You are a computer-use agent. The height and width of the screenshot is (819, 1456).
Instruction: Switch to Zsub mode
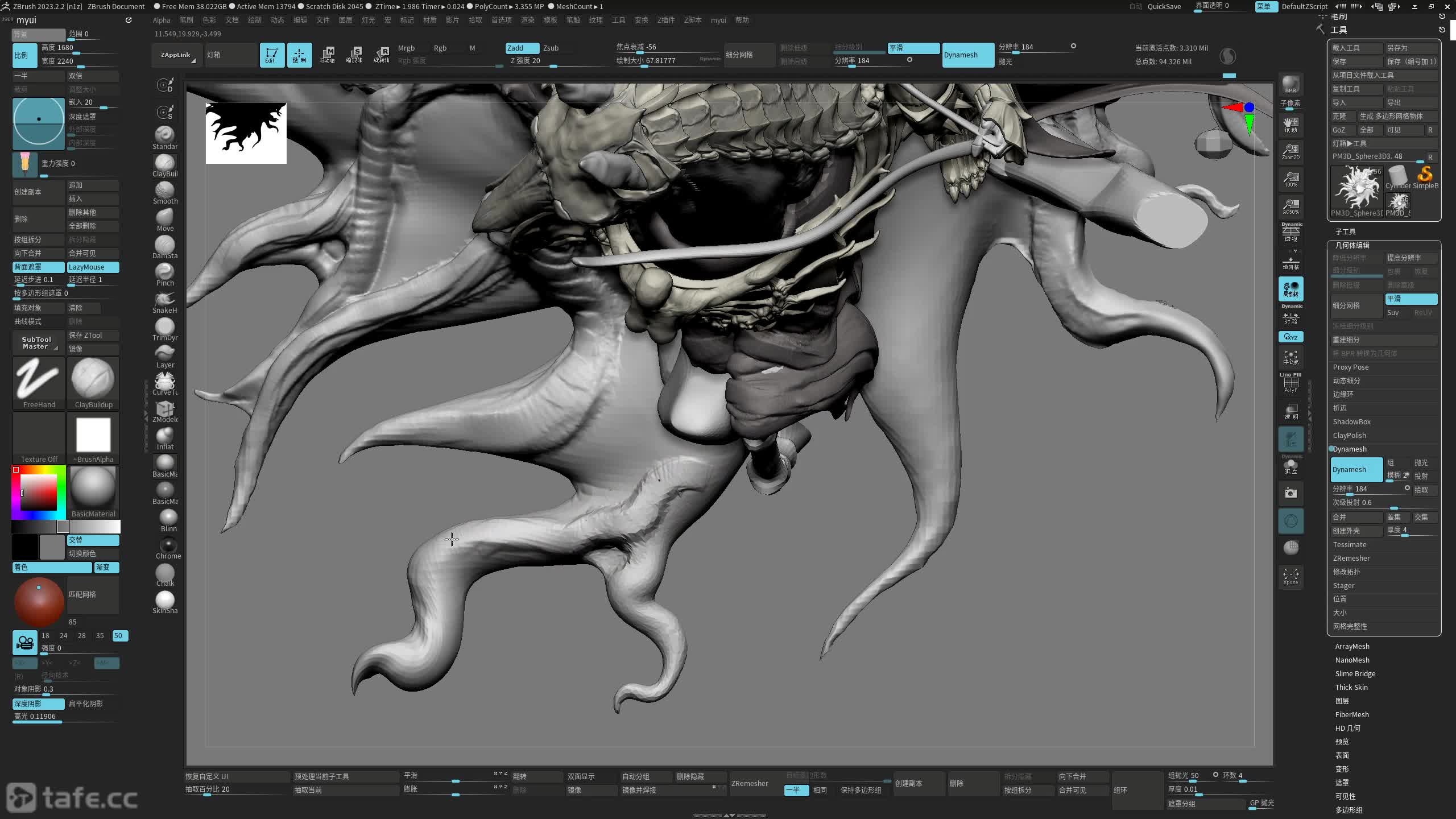pos(551,48)
